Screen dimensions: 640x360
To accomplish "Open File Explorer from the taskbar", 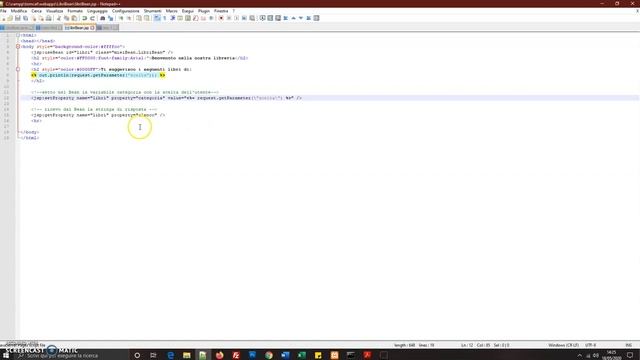I will click(x=187, y=356).
